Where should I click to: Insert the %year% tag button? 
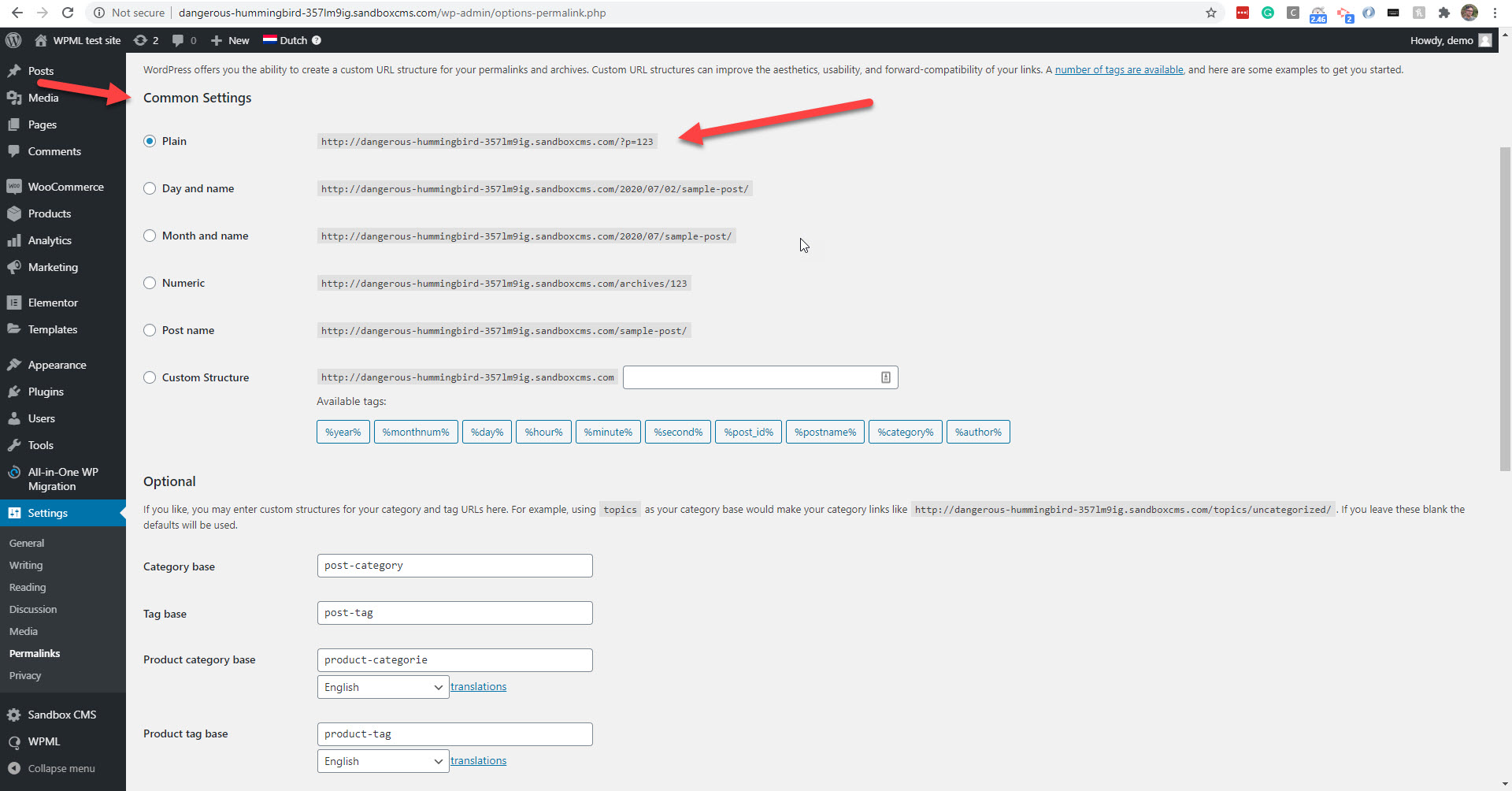[x=343, y=432]
